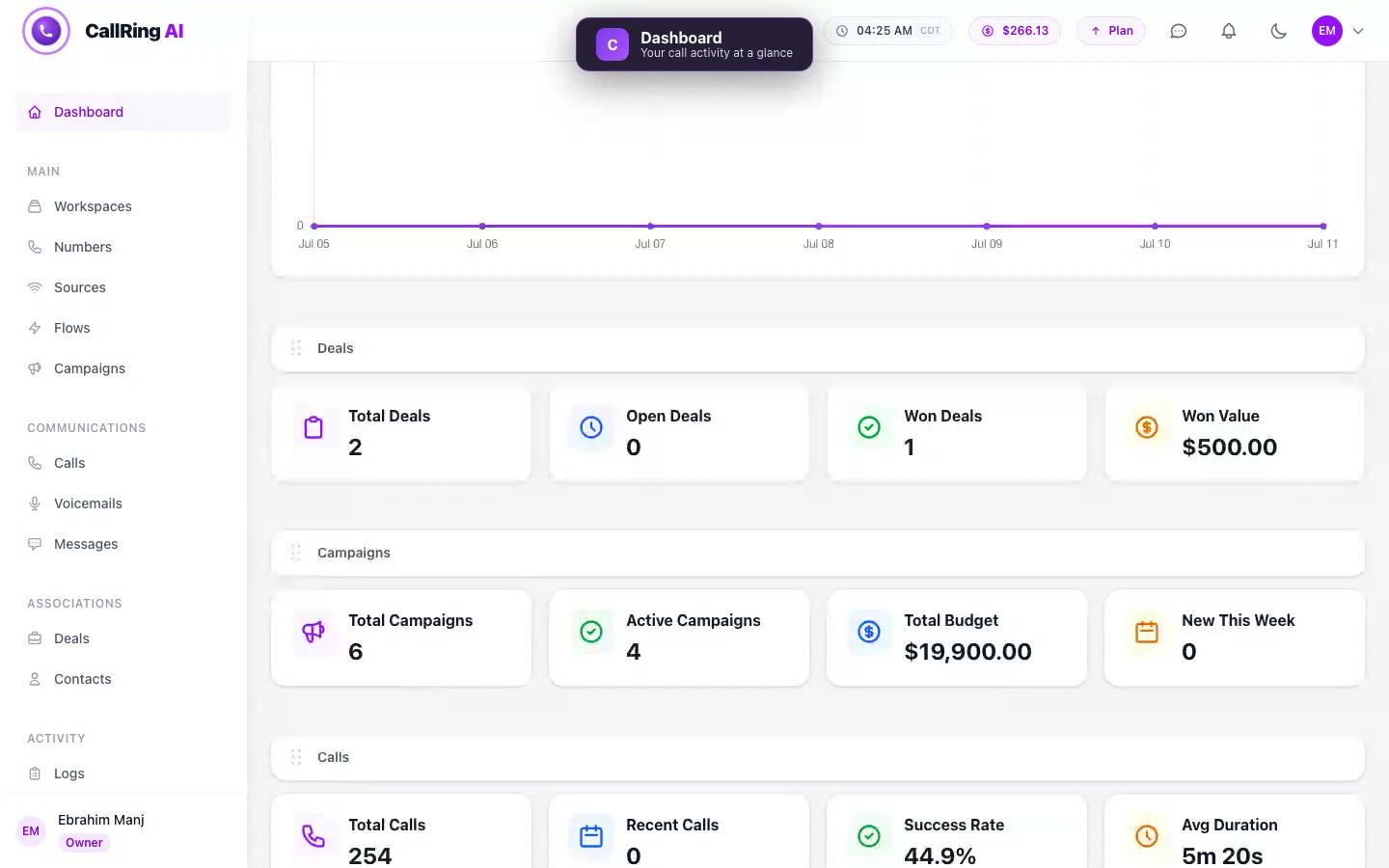Click the Numbers phone icon
1389x868 pixels.
tap(35, 247)
